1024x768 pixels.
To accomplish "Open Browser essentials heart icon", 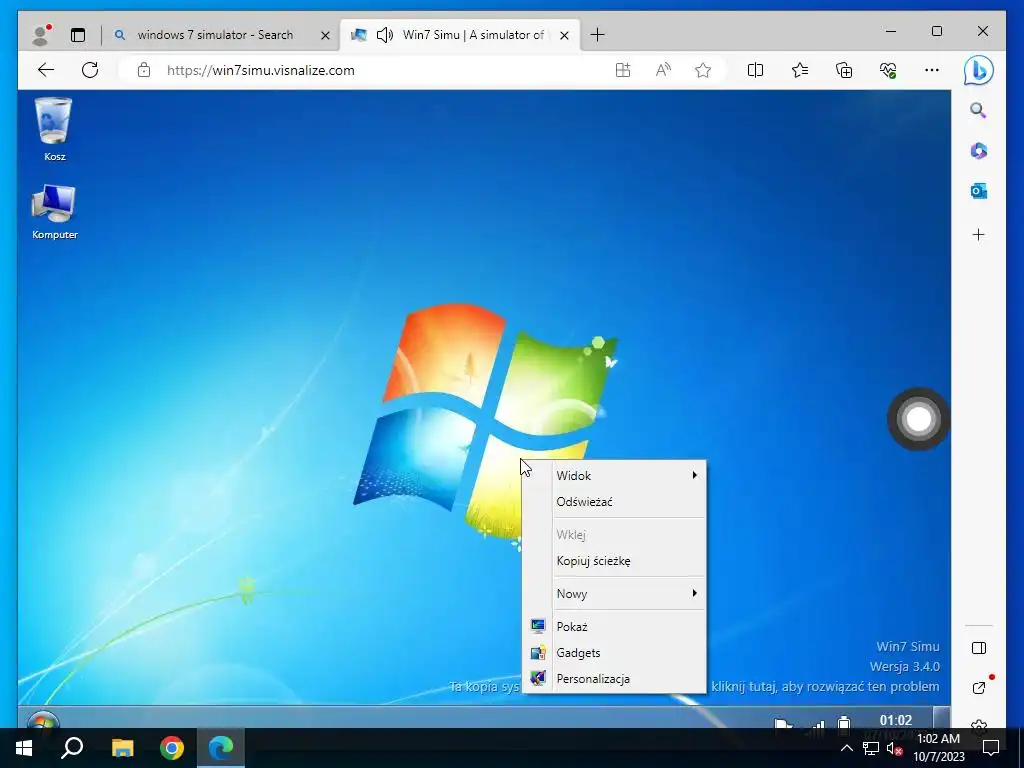I will [x=888, y=70].
